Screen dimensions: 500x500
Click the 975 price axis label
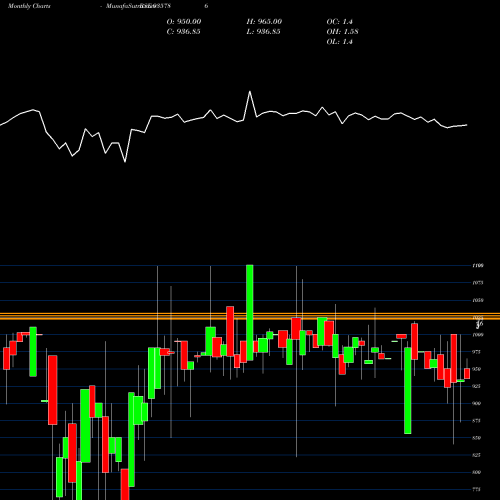coord(477,352)
